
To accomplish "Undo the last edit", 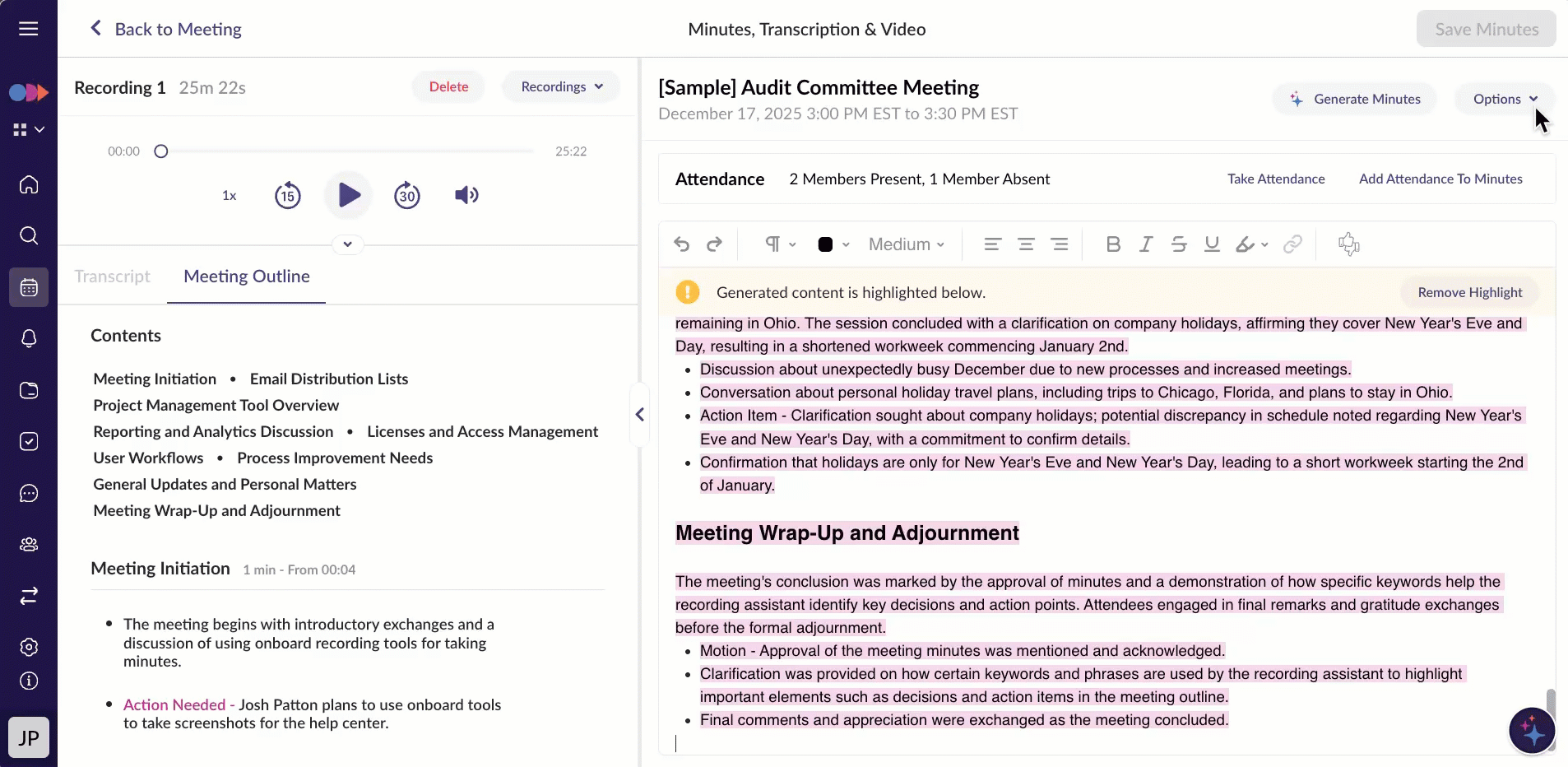I will pos(681,244).
